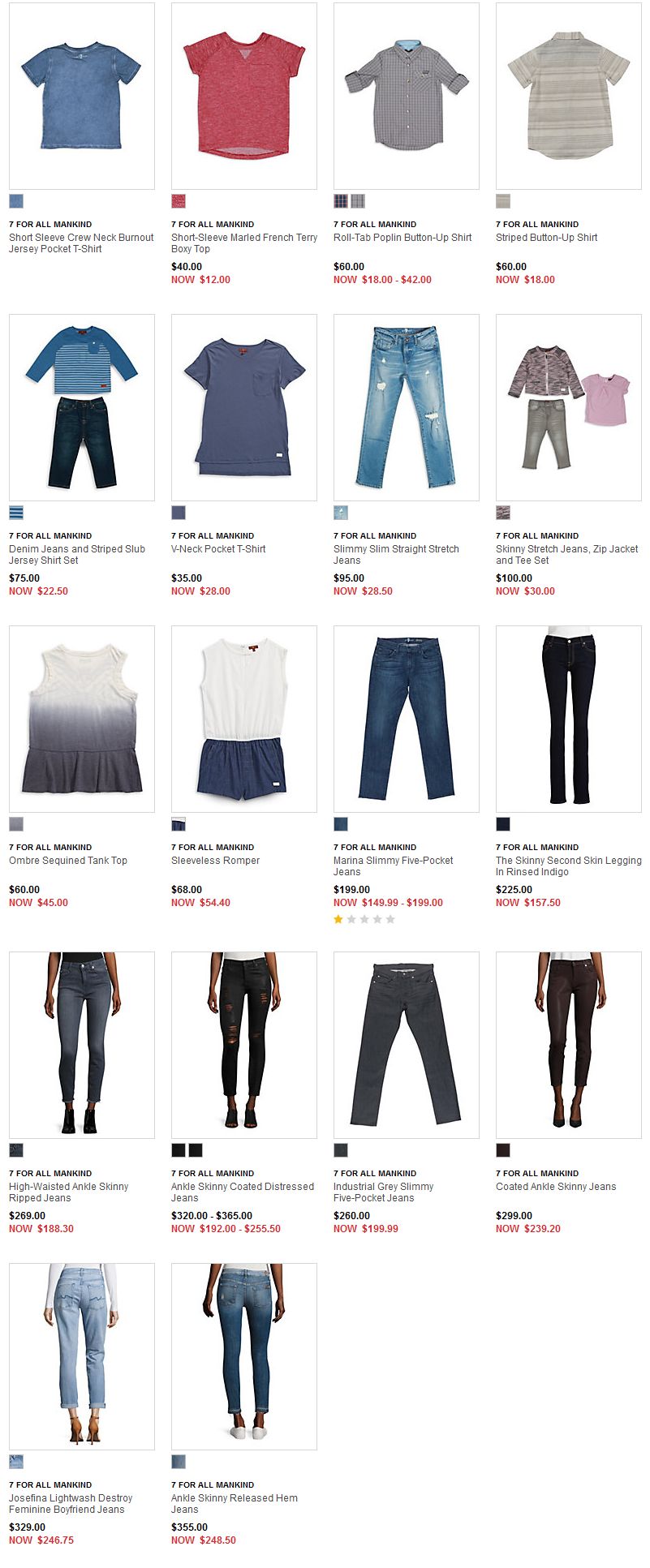The image size is (650, 1568).
Task: Open Marina Slimmy Five-Pocket Jeans link
Action: click(x=394, y=866)
